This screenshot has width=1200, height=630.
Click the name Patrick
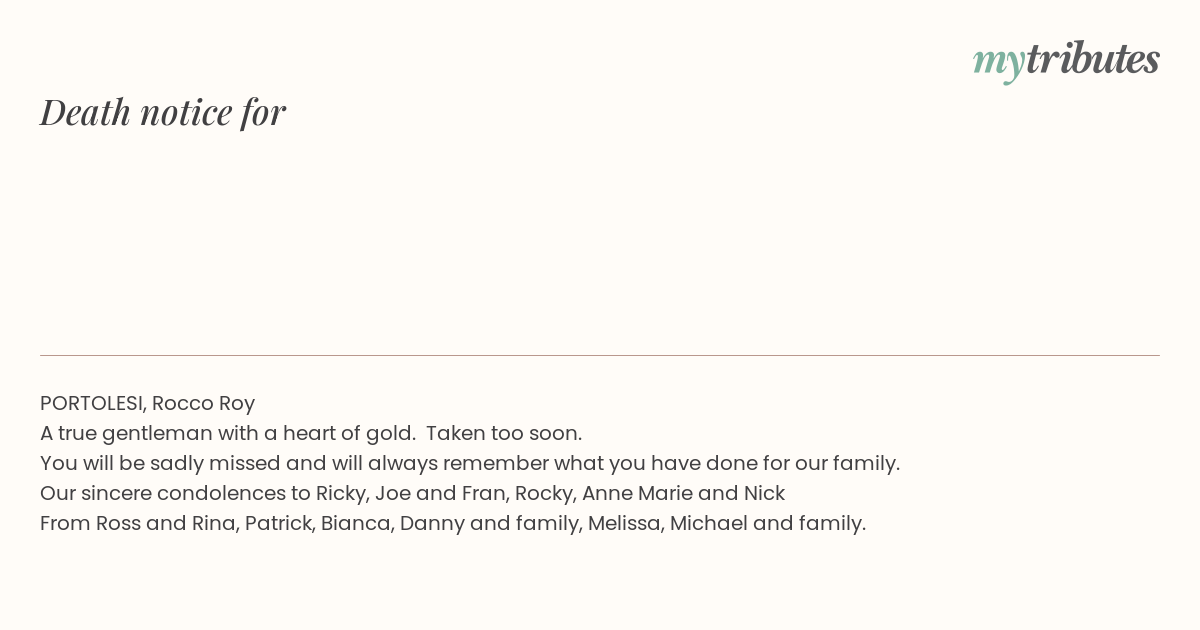(x=278, y=523)
